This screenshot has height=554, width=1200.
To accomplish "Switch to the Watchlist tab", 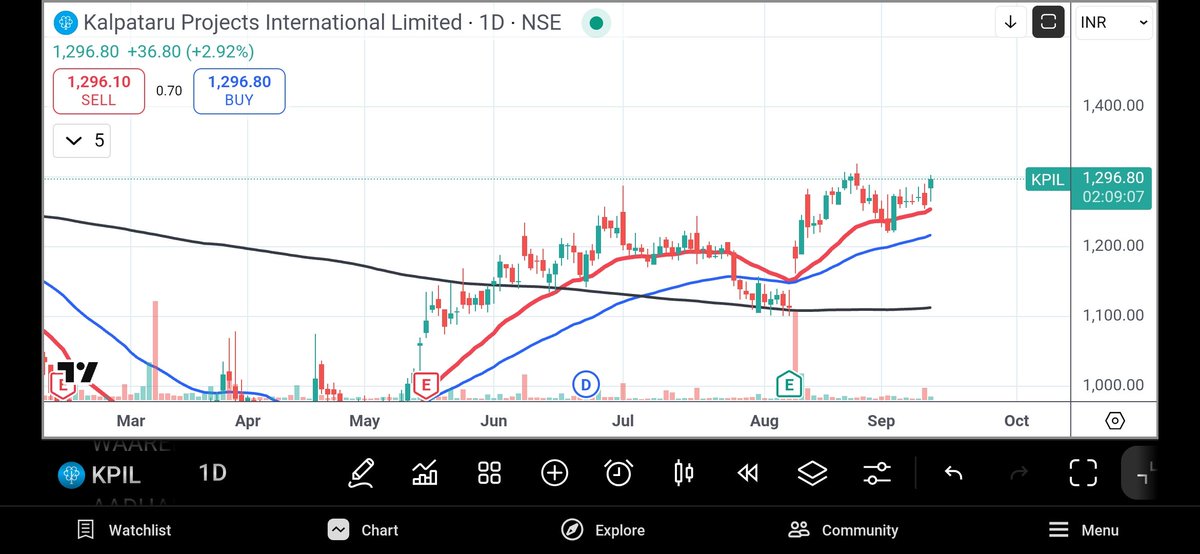I will coord(125,530).
